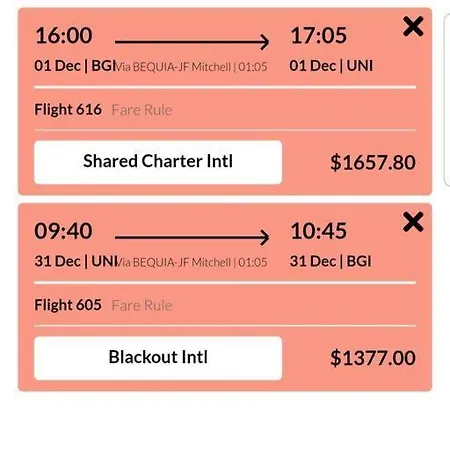Click the 09:40 departure time
Screen dimensions: 450x450
coord(63,231)
